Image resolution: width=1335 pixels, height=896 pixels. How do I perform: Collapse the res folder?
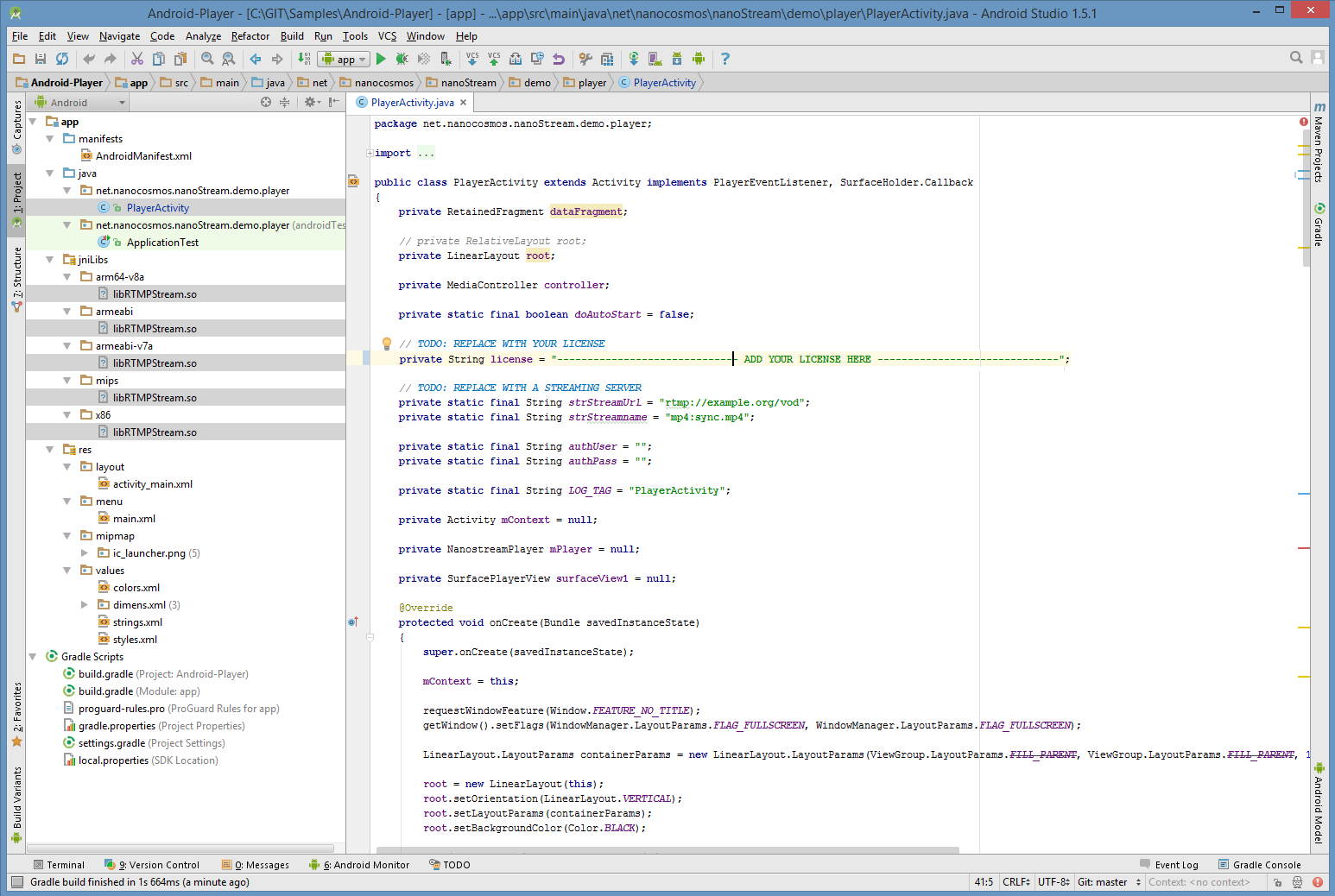coord(49,449)
